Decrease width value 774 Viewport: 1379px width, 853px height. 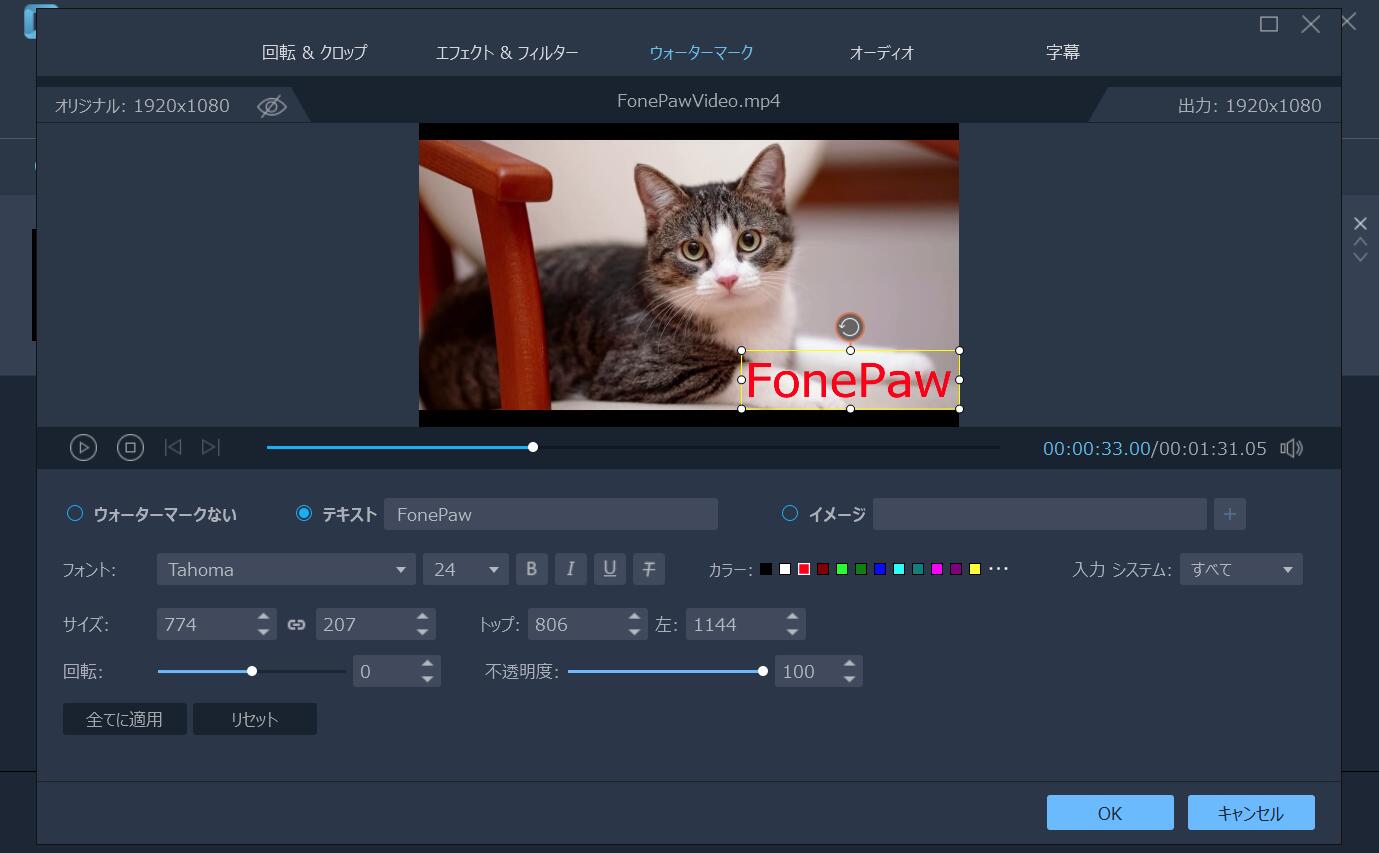(263, 632)
